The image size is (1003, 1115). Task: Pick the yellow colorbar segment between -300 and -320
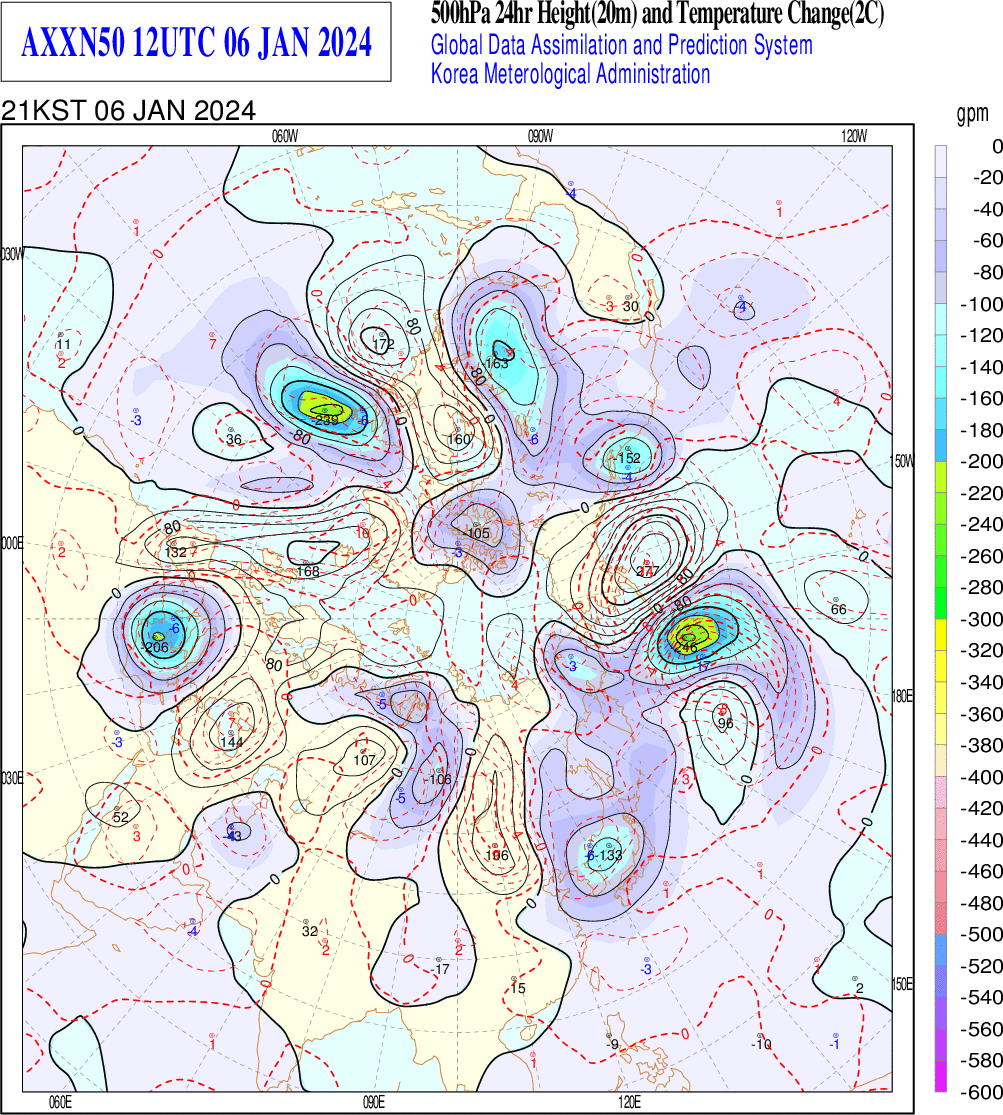[x=940, y=634]
